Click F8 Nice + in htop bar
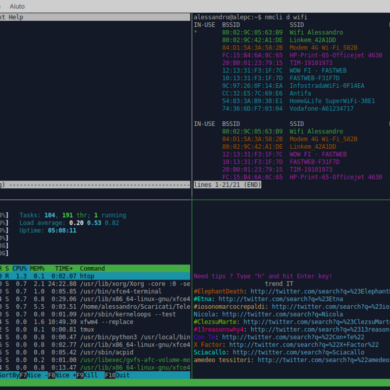The image size is (390, 390). [x=62, y=375]
